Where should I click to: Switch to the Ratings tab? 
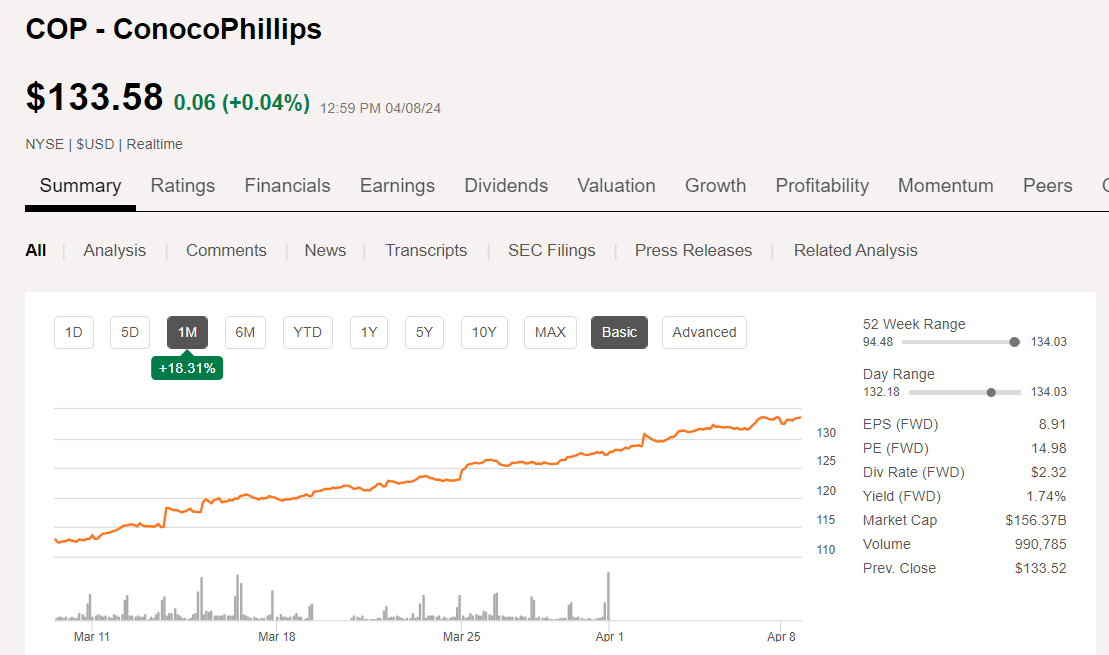183,185
